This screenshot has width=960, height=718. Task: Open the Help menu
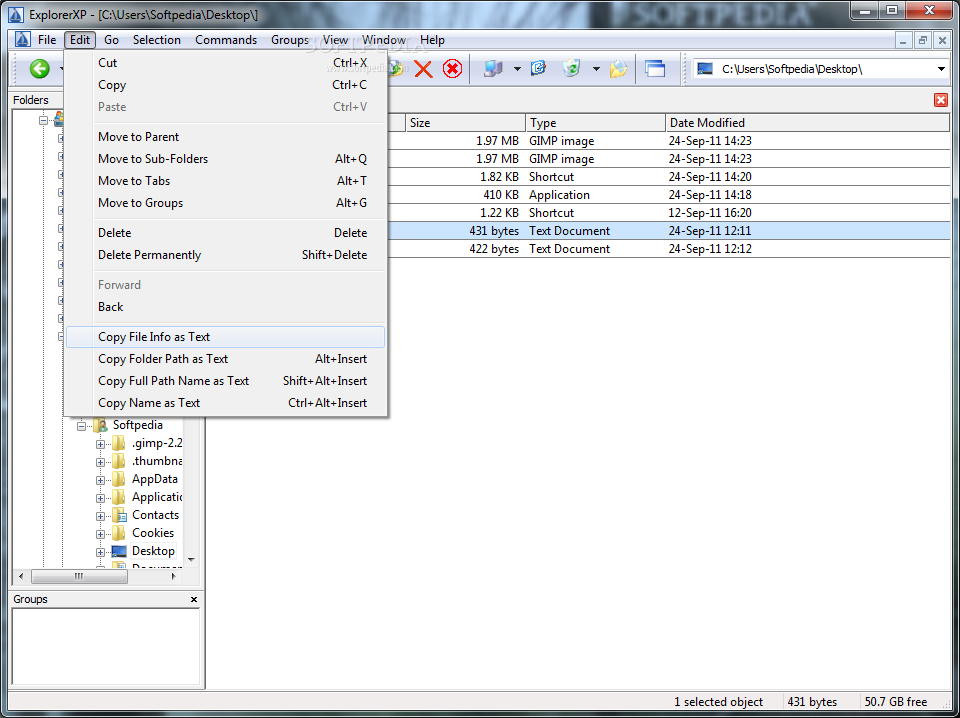[x=432, y=40]
